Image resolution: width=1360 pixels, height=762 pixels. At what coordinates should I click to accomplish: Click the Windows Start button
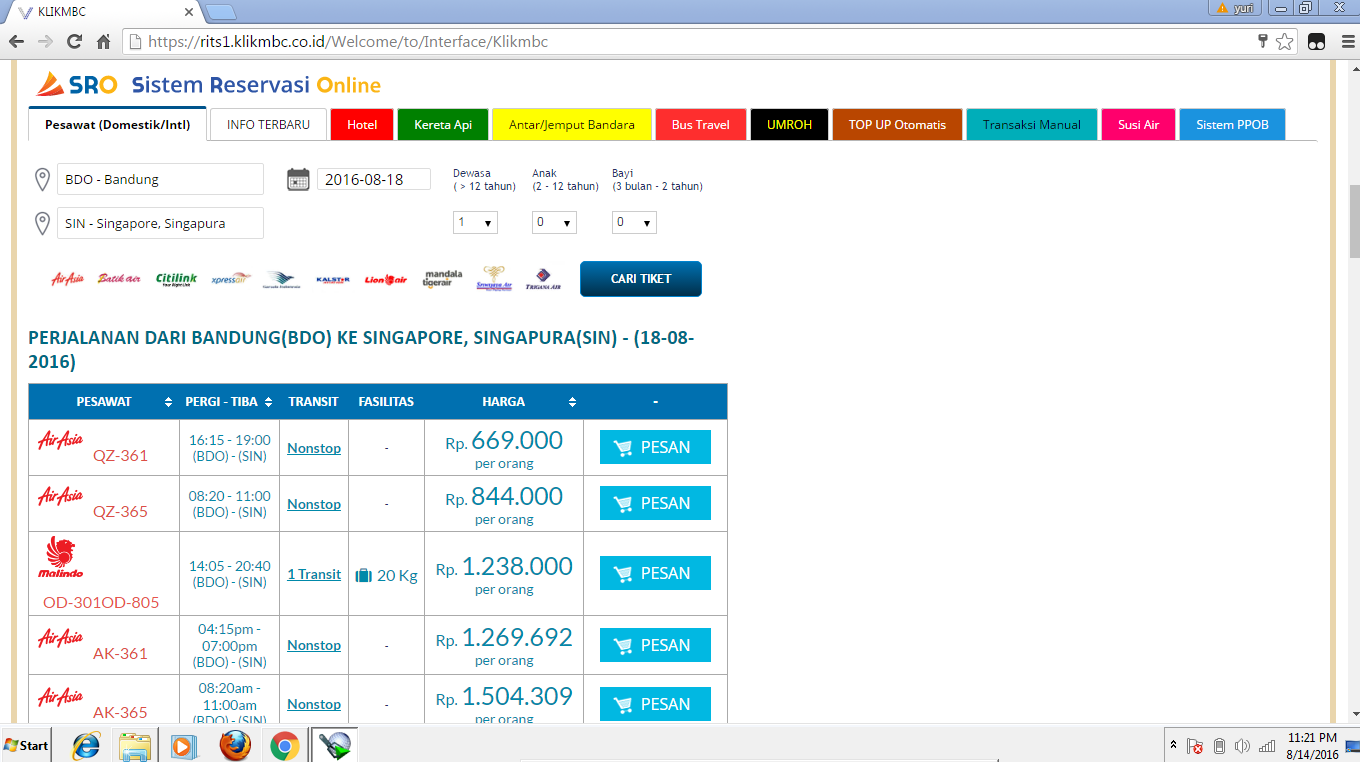(x=28, y=745)
